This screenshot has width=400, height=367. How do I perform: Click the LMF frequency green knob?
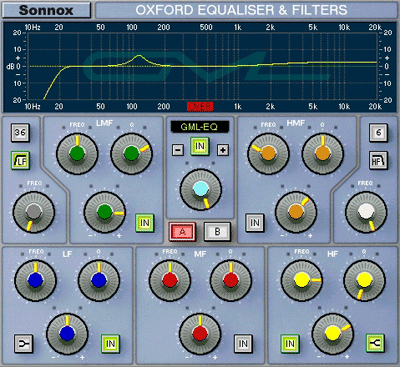pos(77,154)
